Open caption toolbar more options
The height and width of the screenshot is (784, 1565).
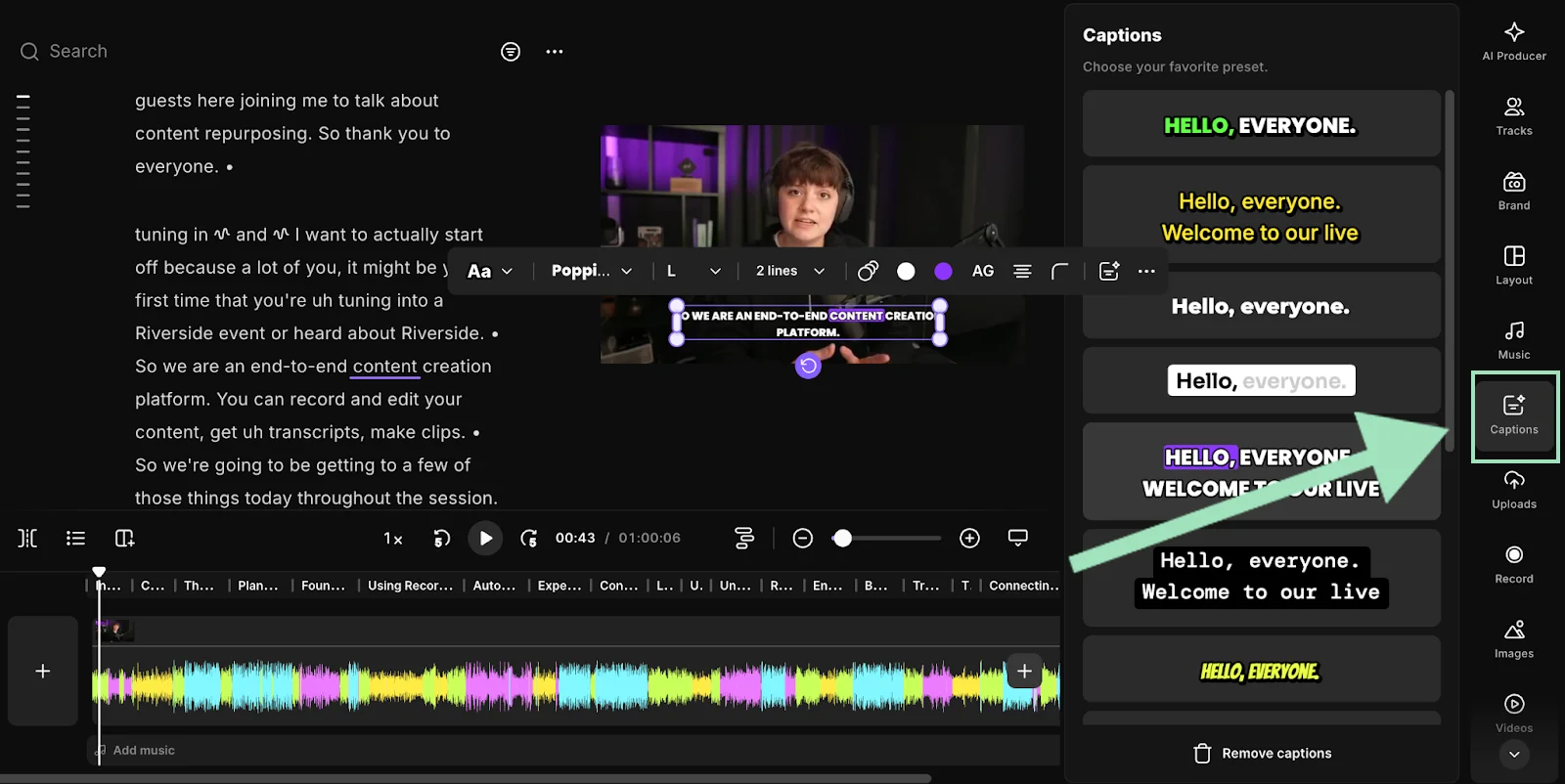click(1146, 271)
